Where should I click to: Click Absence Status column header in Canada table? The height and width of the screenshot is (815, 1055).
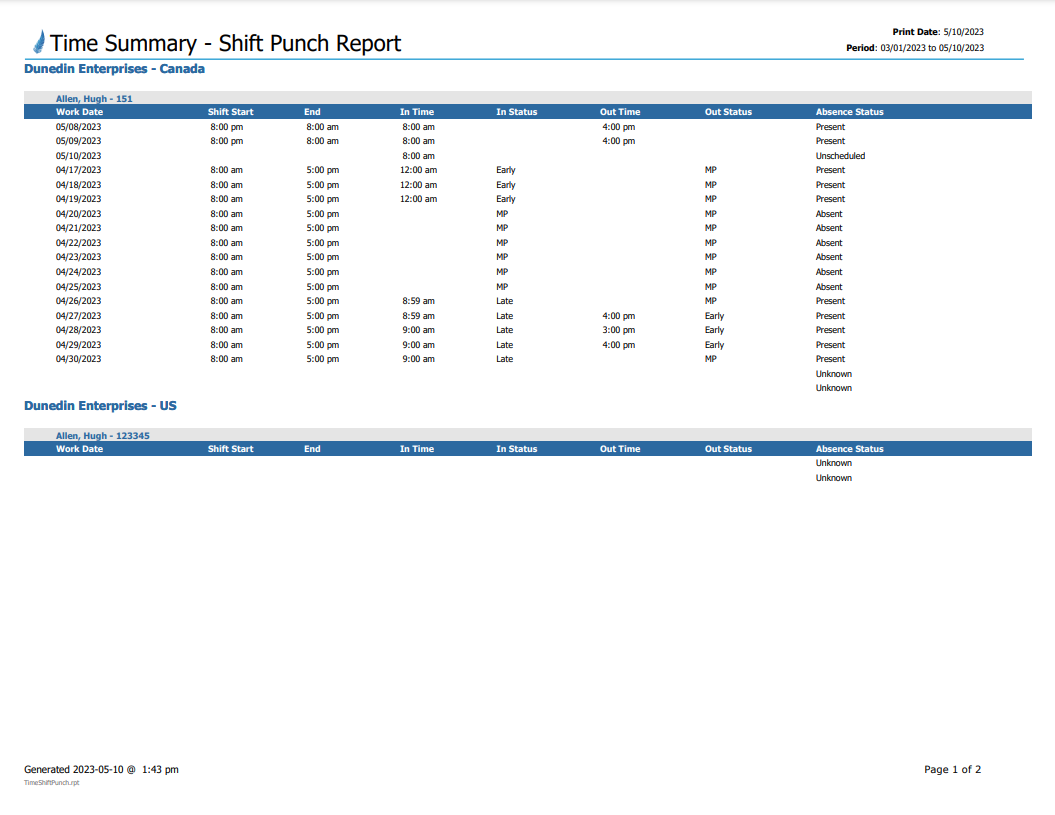[x=849, y=112]
